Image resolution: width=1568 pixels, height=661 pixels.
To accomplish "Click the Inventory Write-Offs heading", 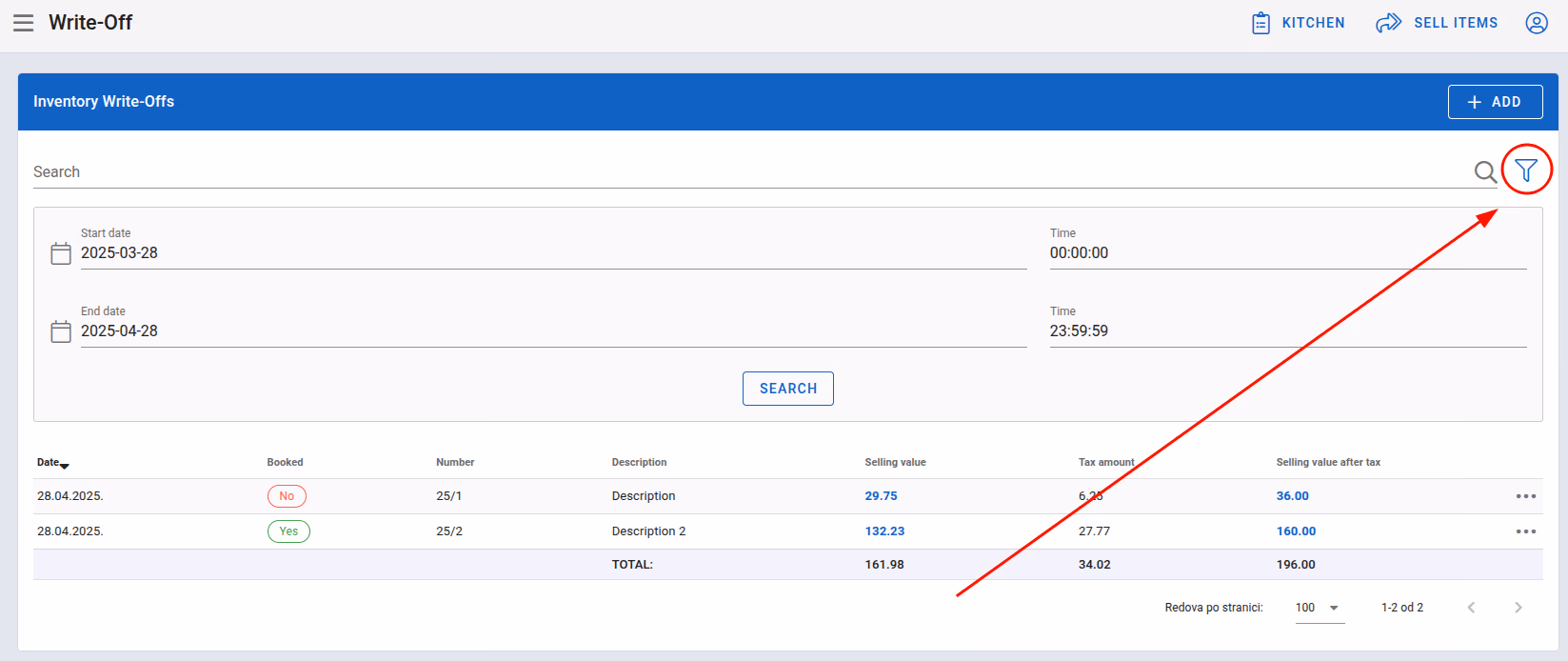I will point(104,102).
